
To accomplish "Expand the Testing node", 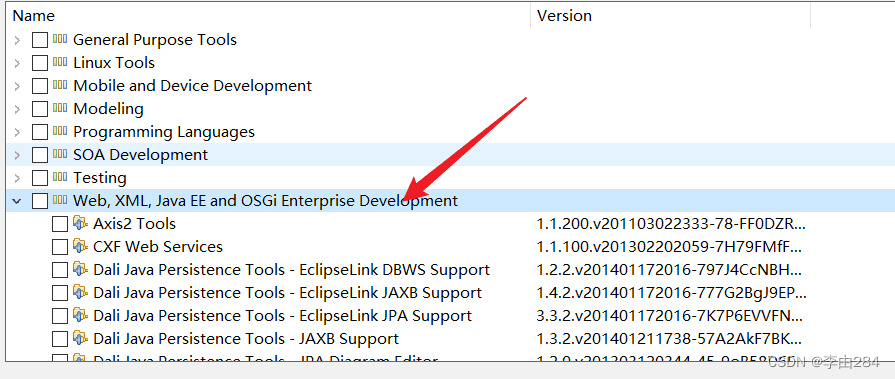I will (17, 178).
